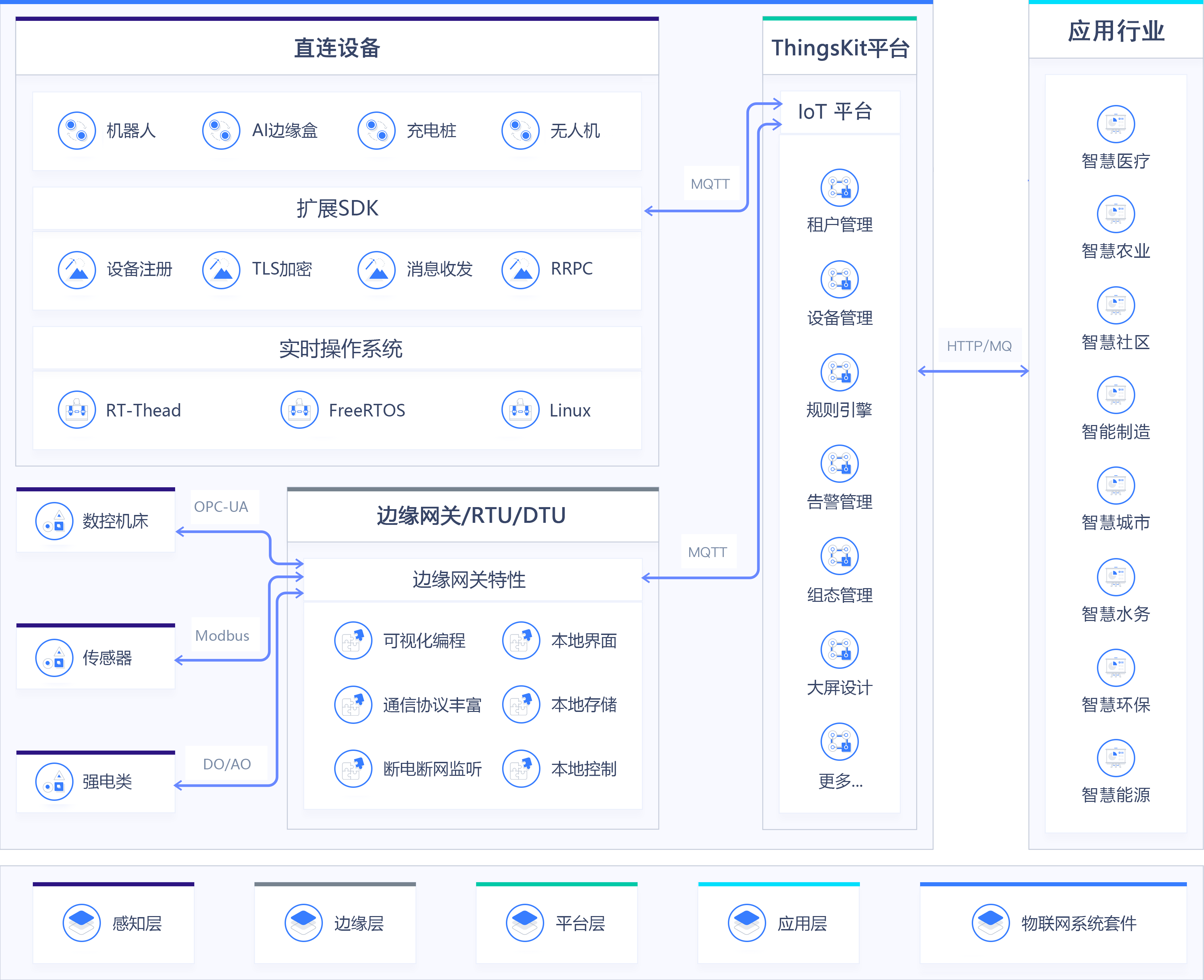
Task: Switch to the 应用行业 panel header
Action: 1116,32
